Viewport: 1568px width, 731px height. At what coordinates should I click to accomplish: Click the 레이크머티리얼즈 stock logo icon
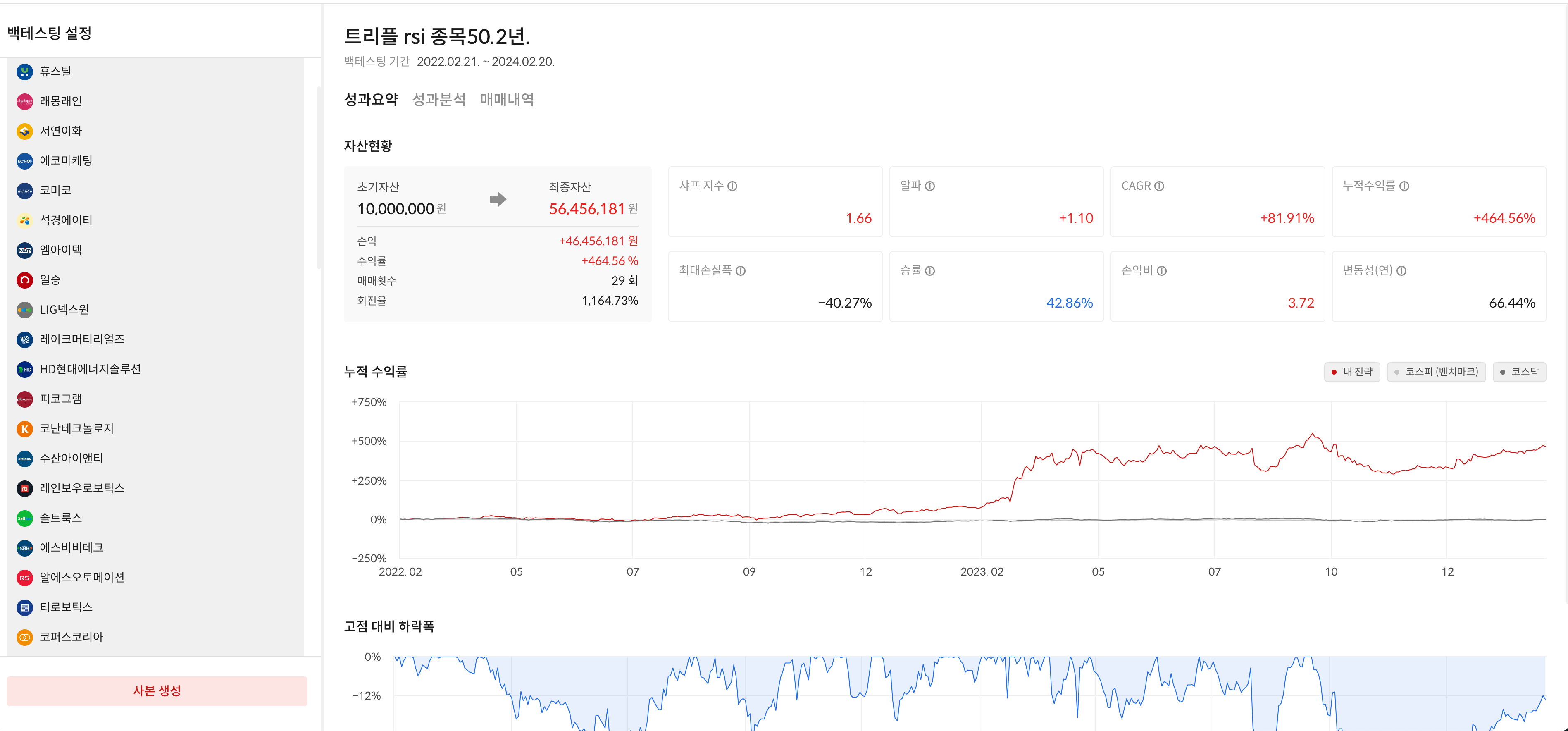coord(24,340)
